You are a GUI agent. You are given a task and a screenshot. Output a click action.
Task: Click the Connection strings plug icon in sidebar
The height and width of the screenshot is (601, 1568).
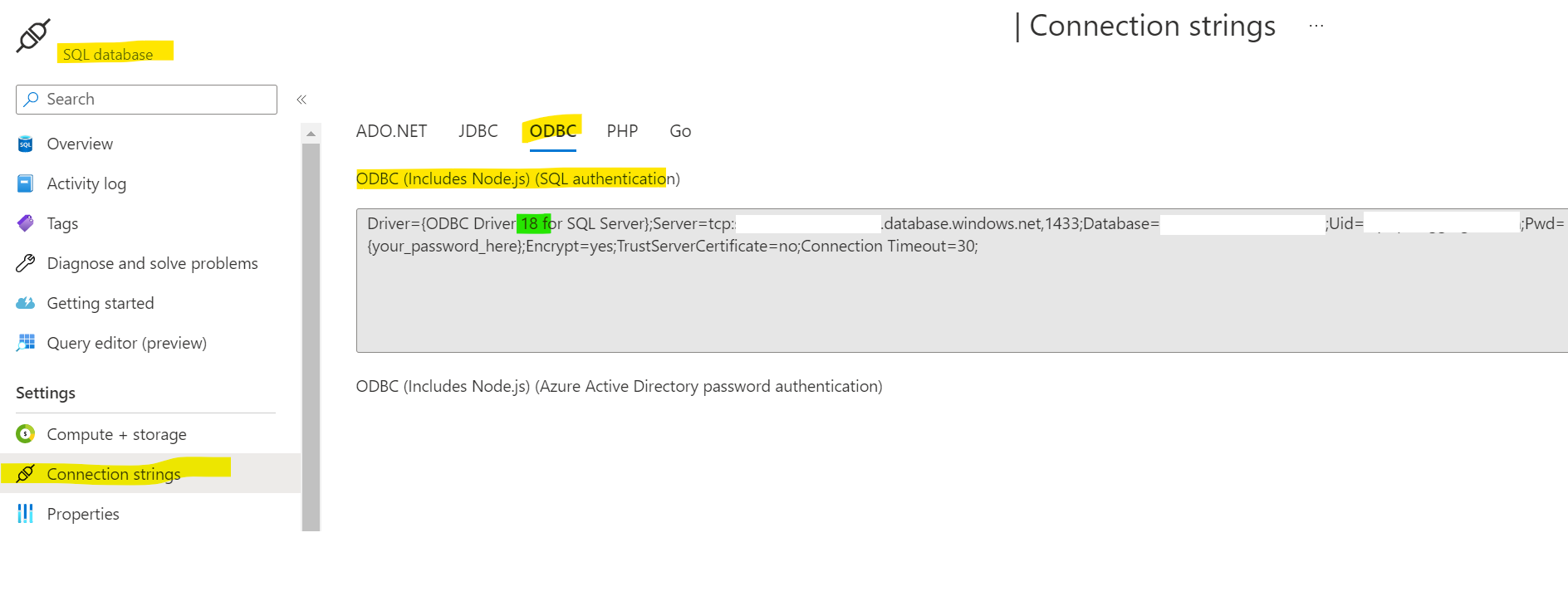click(26, 473)
